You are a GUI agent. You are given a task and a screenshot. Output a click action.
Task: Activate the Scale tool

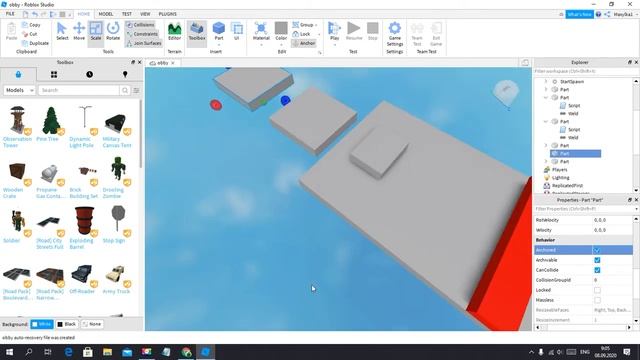[96, 31]
